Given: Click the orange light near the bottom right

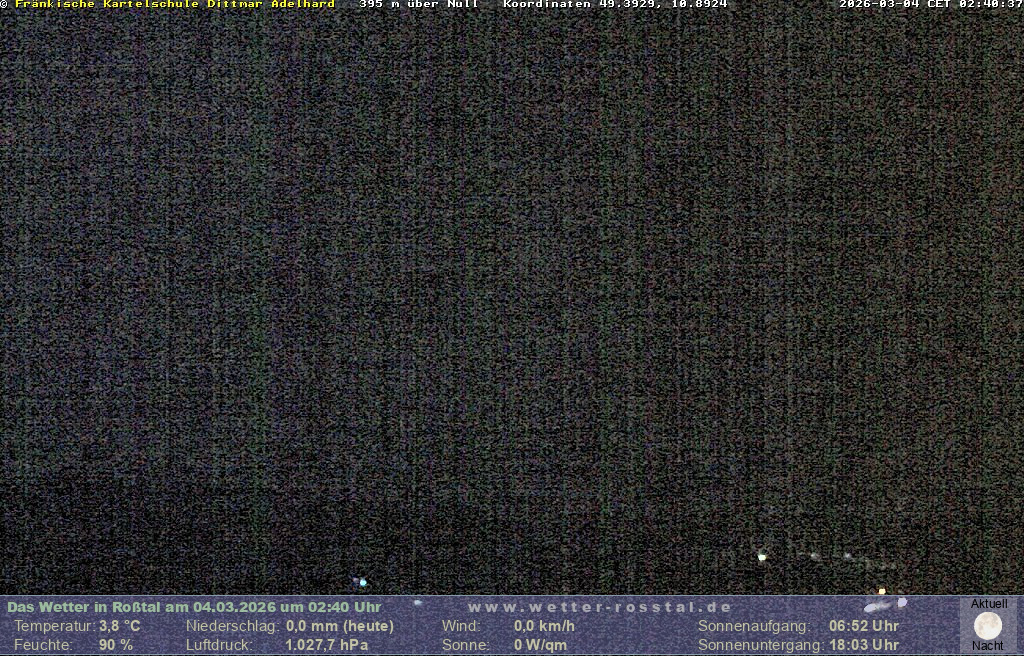Looking at the screenshot, I should (881, 591).
